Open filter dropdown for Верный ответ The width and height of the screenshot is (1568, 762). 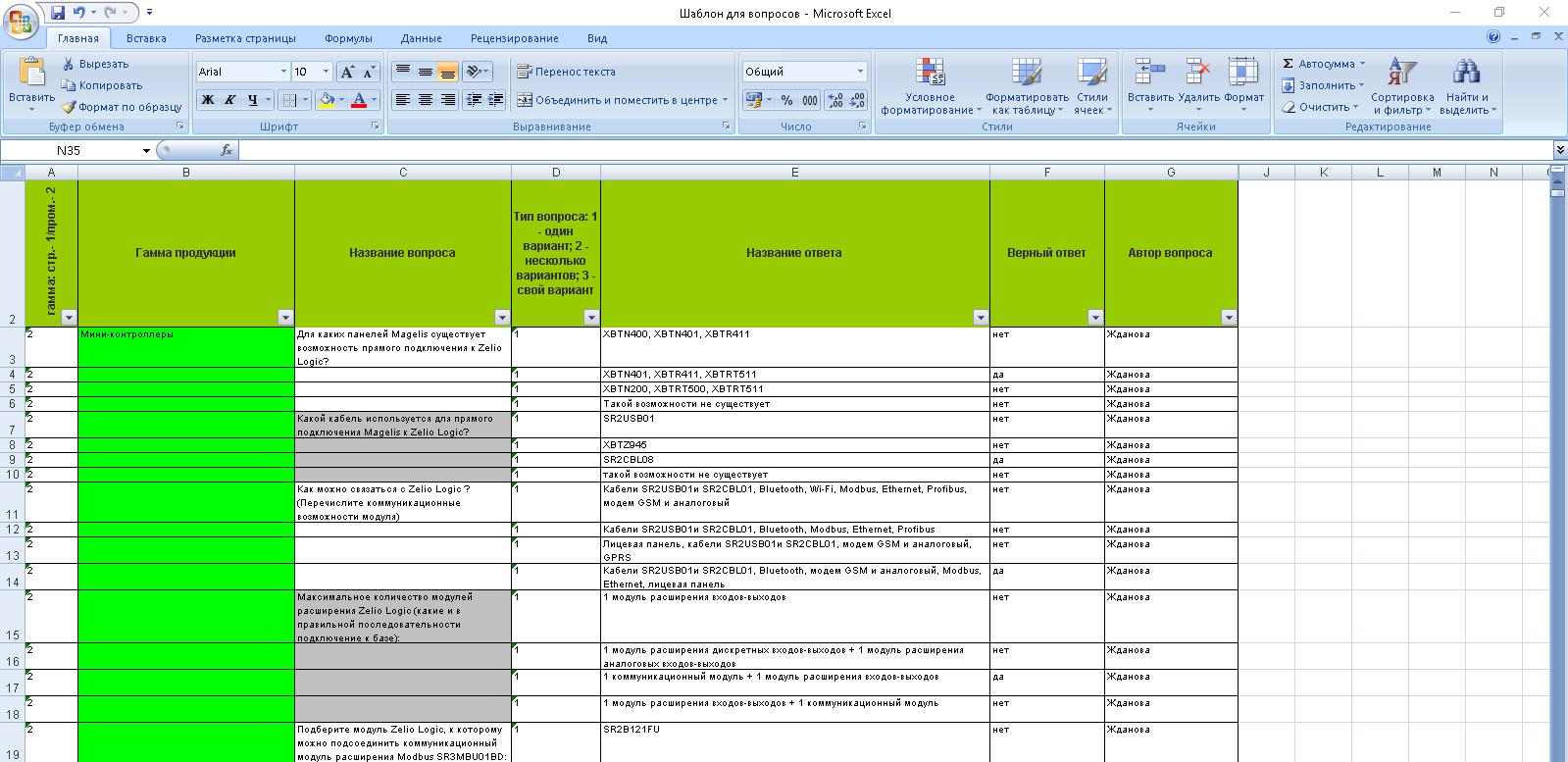click(1095, 317)
